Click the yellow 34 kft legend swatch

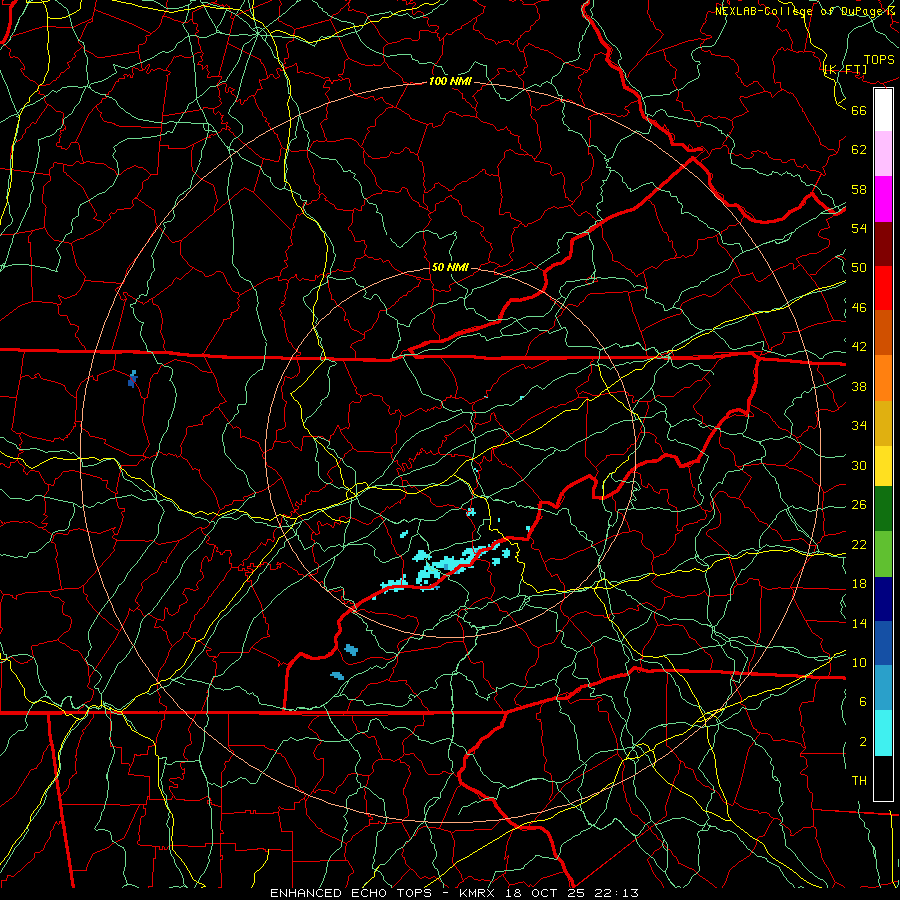883,466
